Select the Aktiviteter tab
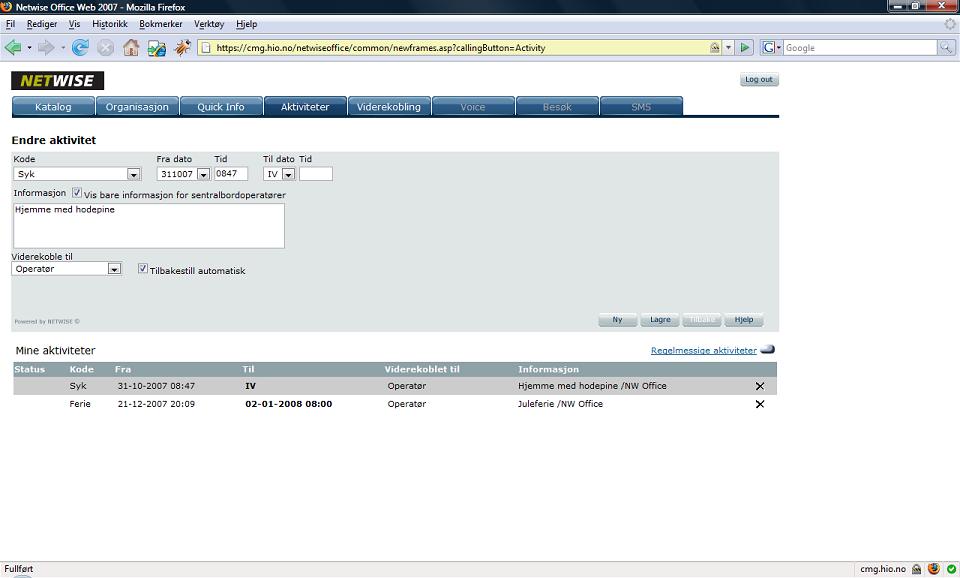The height and width of the screenshot is (578, 960). click(305, 107)
